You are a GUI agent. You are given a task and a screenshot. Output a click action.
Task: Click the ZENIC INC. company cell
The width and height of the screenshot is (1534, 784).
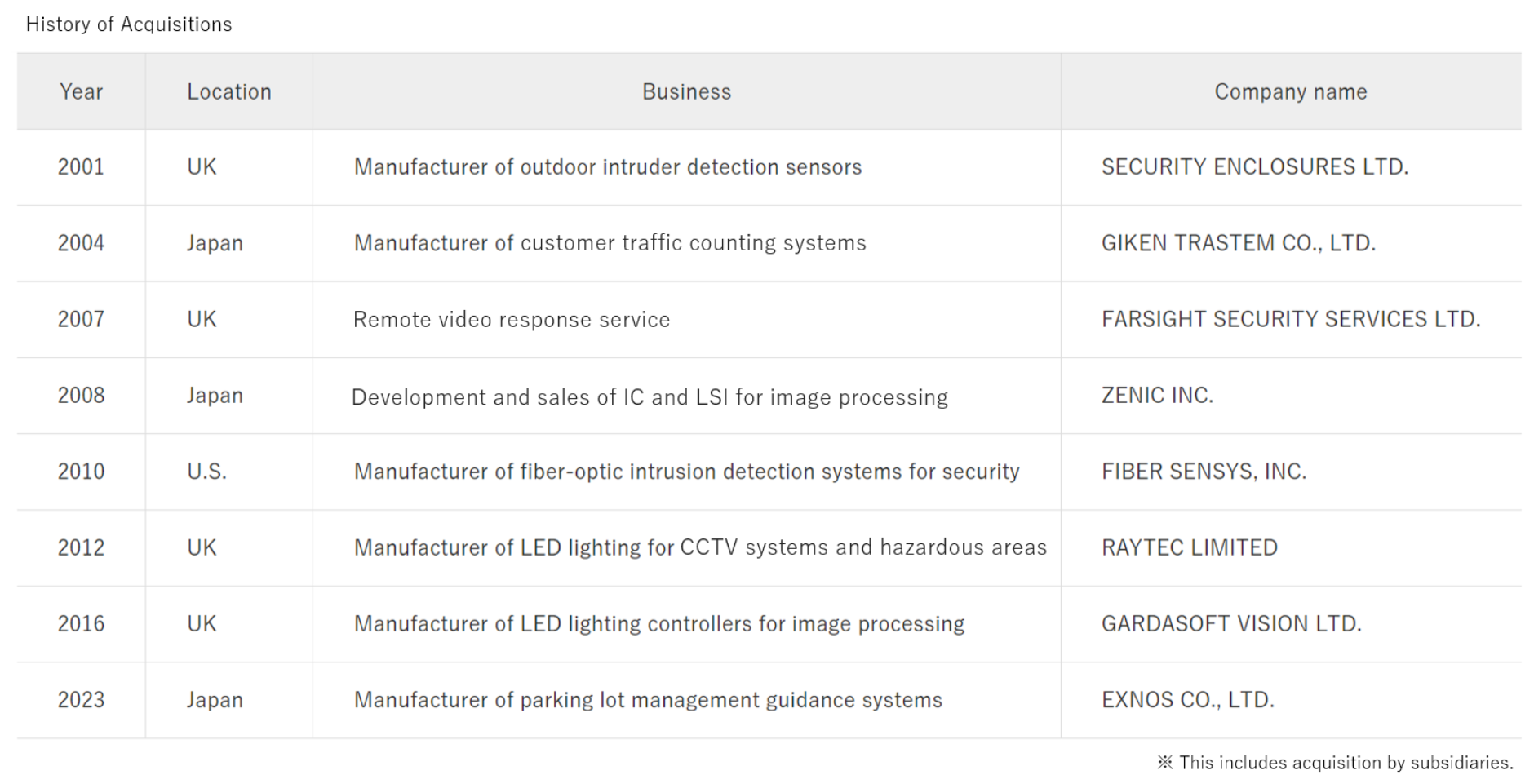pos(1157,396)
